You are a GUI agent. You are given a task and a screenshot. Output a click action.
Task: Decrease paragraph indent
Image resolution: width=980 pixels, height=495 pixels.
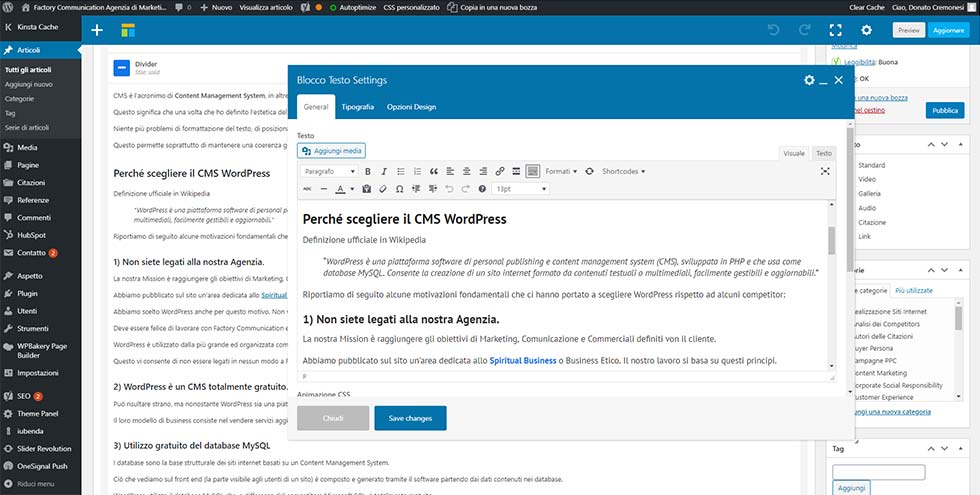(x=416, y=189)
